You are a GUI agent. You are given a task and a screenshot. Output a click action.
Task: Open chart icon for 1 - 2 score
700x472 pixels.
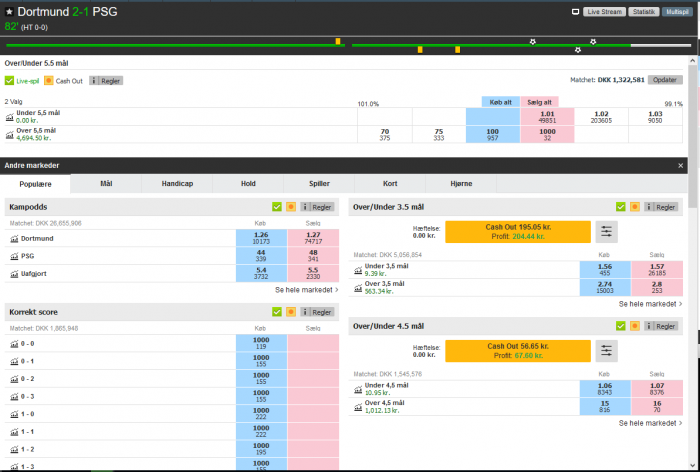(14, 450)
